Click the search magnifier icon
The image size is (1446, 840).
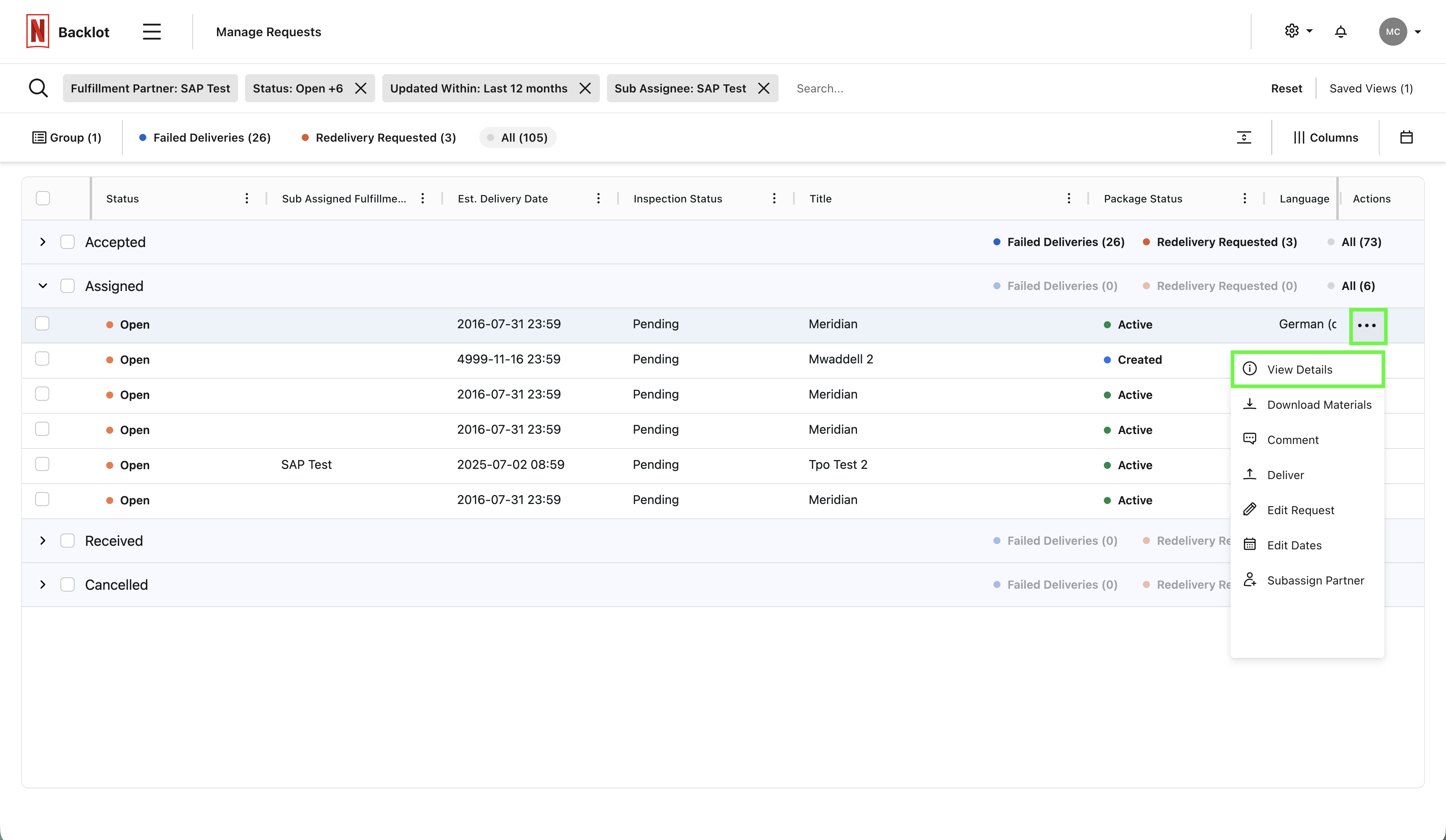click(38, 88)
